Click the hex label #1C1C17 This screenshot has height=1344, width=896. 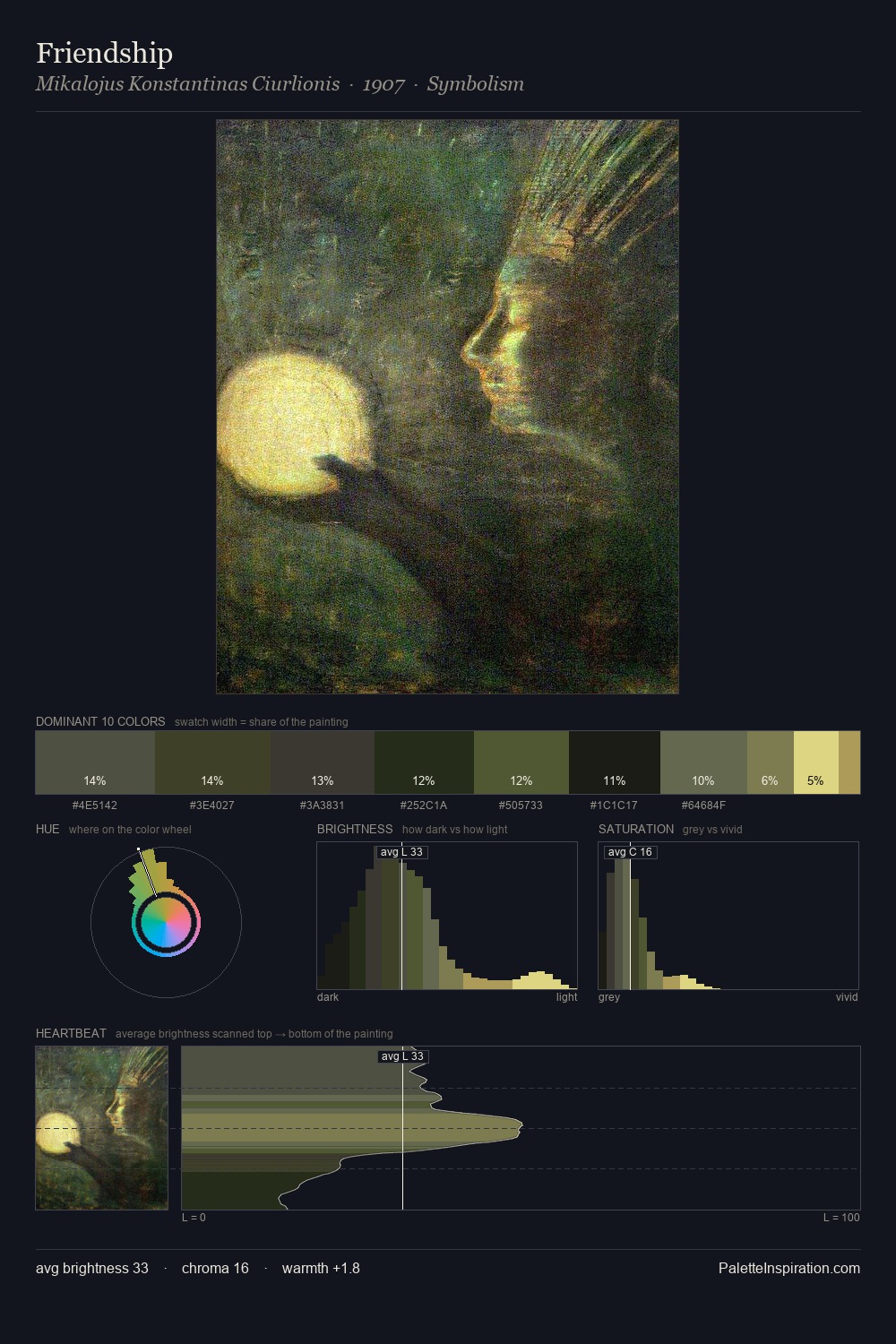point(615,806)
